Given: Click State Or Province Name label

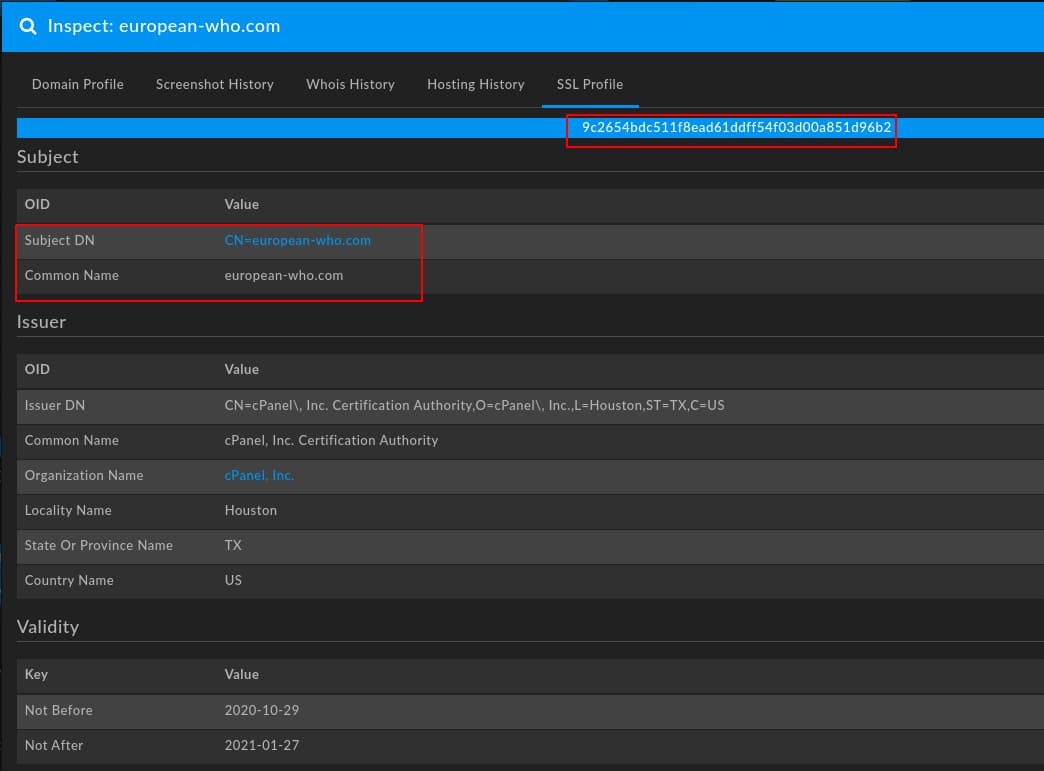Looking at the screenshot, I should click(99, 545).
